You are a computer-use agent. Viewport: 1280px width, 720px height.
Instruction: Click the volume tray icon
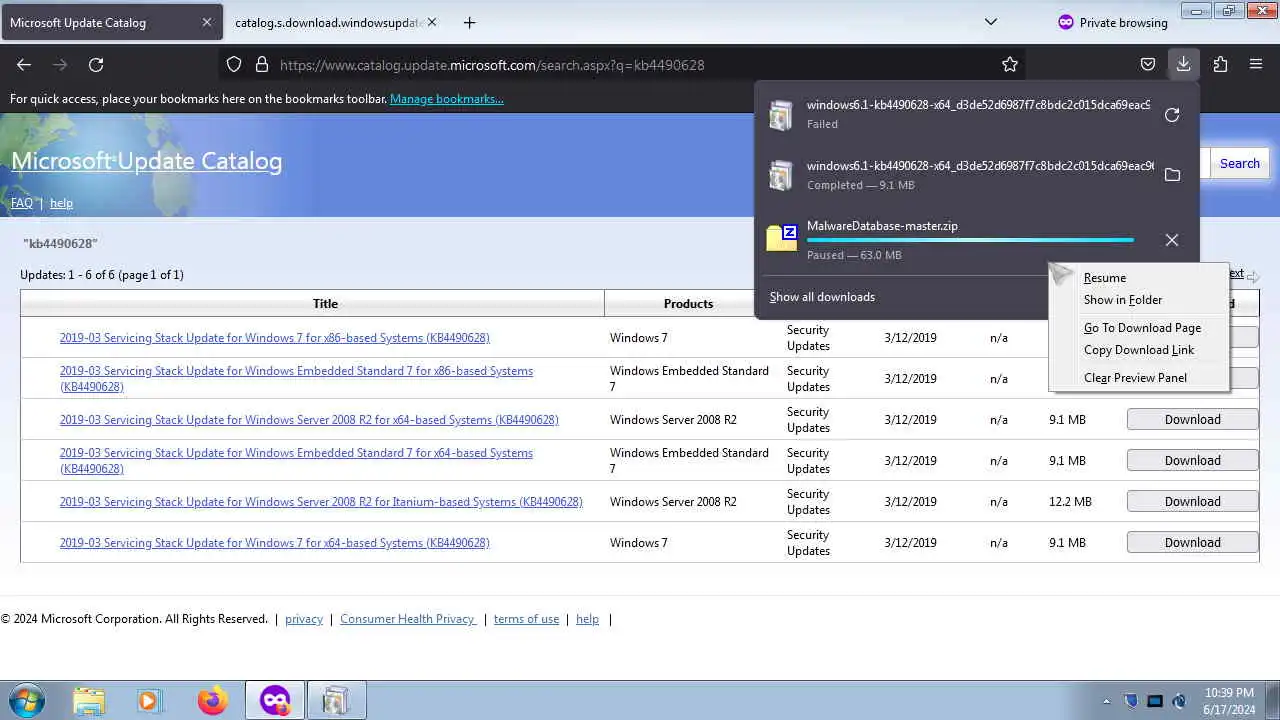point(1179,701)
